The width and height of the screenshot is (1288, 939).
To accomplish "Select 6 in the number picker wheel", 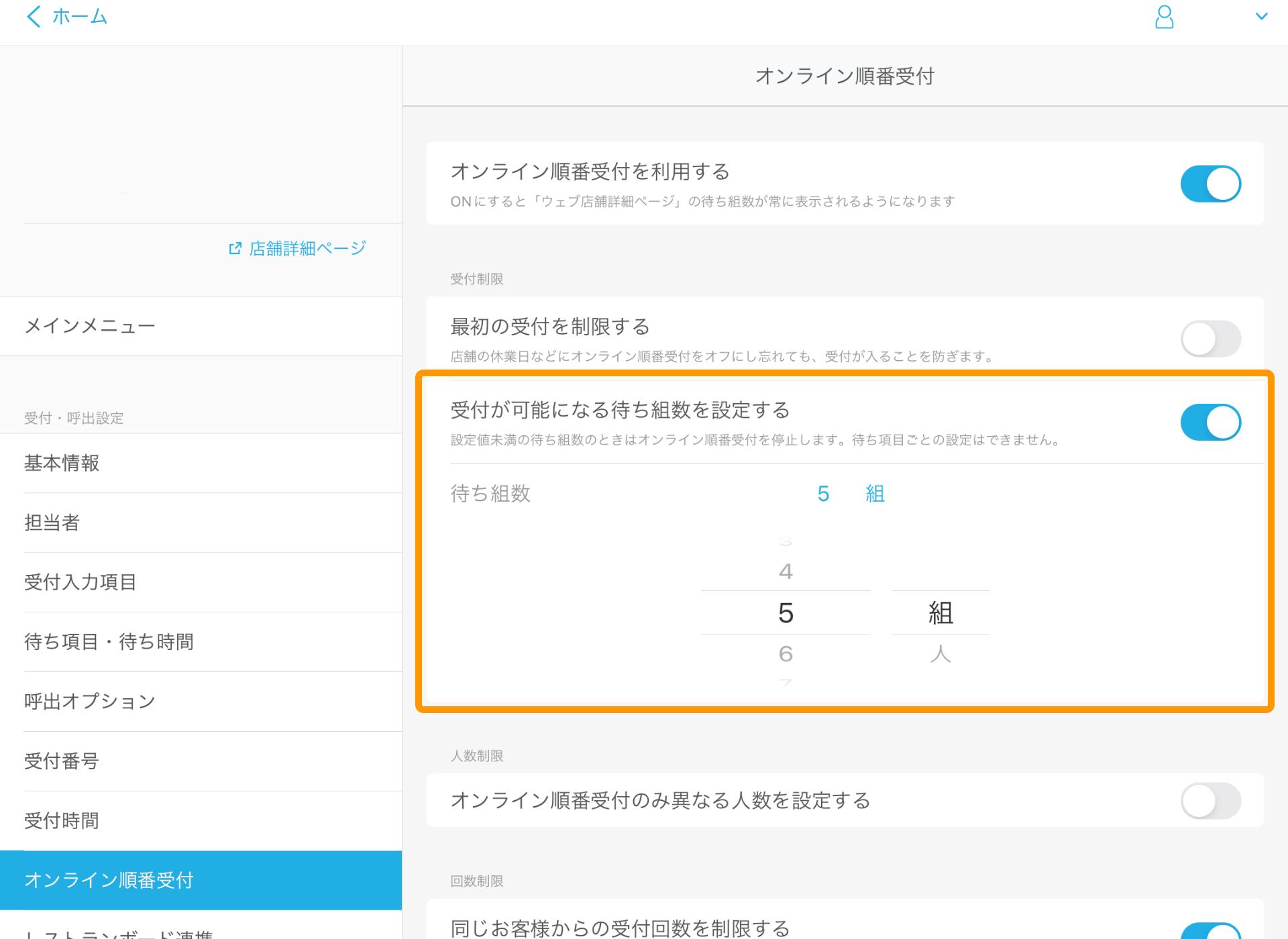I will point(786,654).
